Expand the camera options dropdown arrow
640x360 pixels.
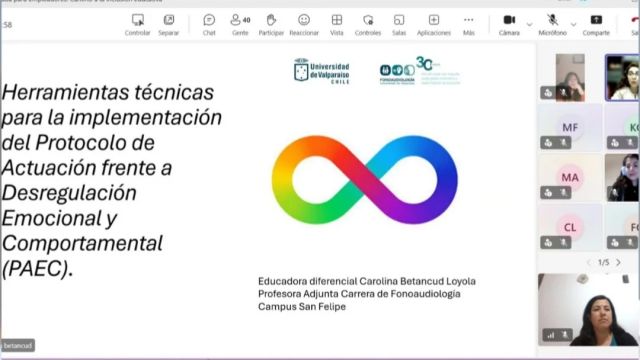pos(529,24)
